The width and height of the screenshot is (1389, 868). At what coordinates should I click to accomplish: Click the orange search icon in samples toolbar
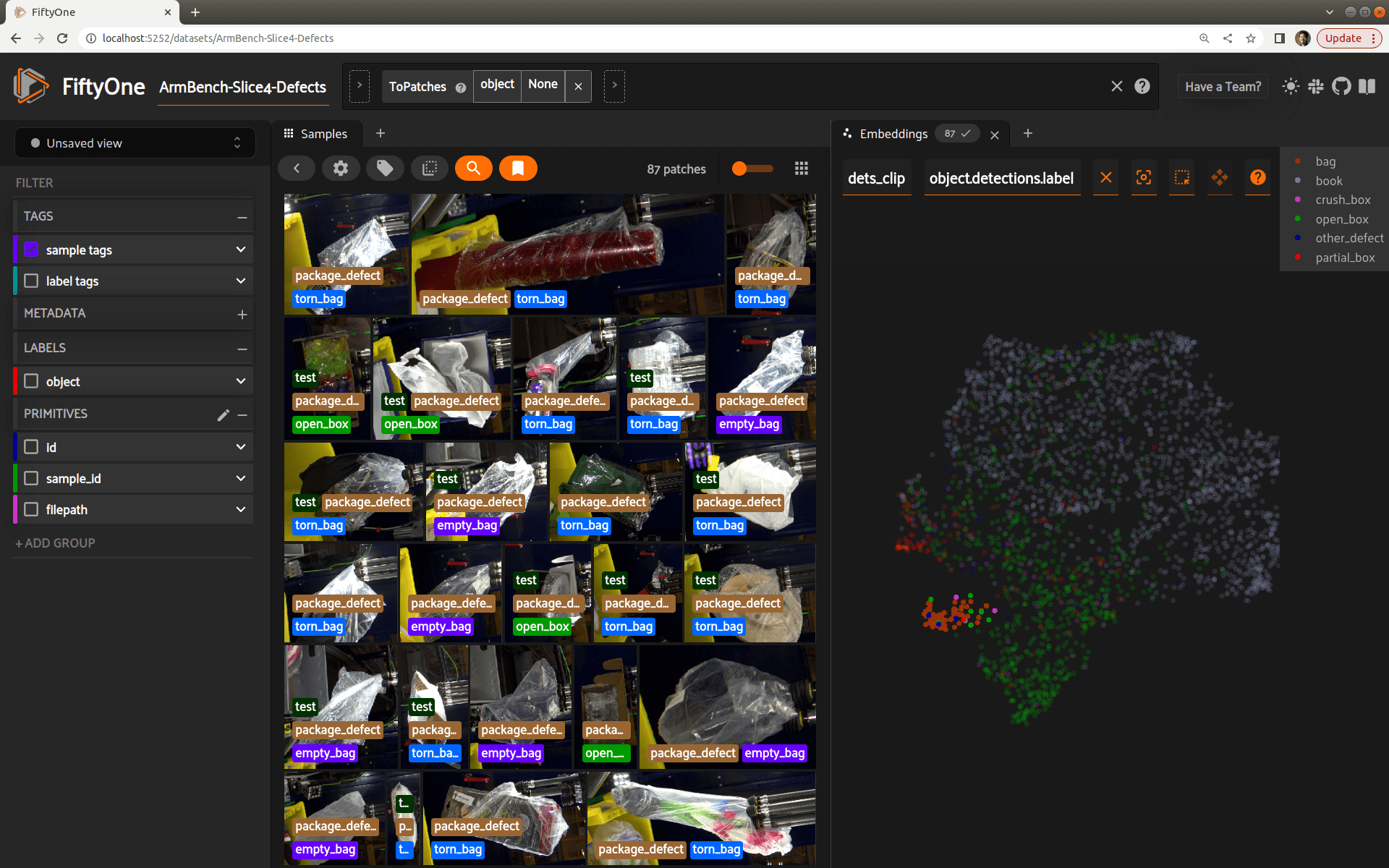(x=473, y=169)
